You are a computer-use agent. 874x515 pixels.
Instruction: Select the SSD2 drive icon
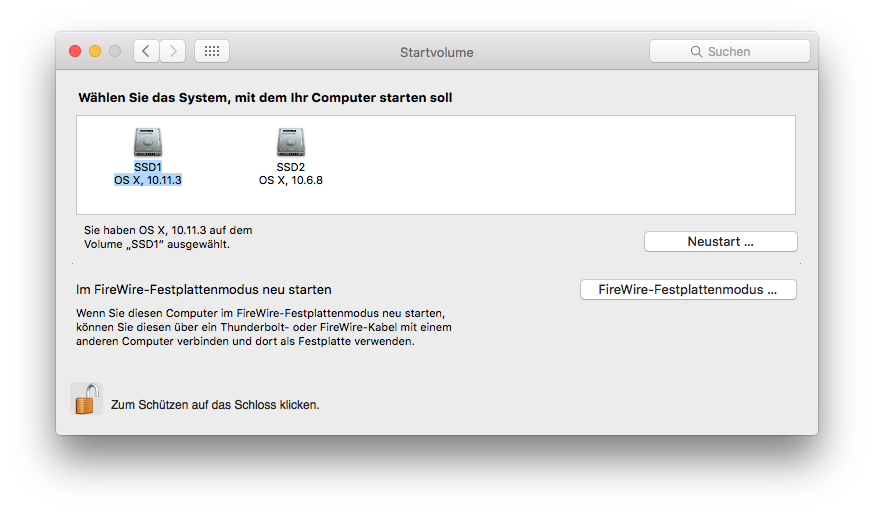pyautogui.click(x=291, y=142)
